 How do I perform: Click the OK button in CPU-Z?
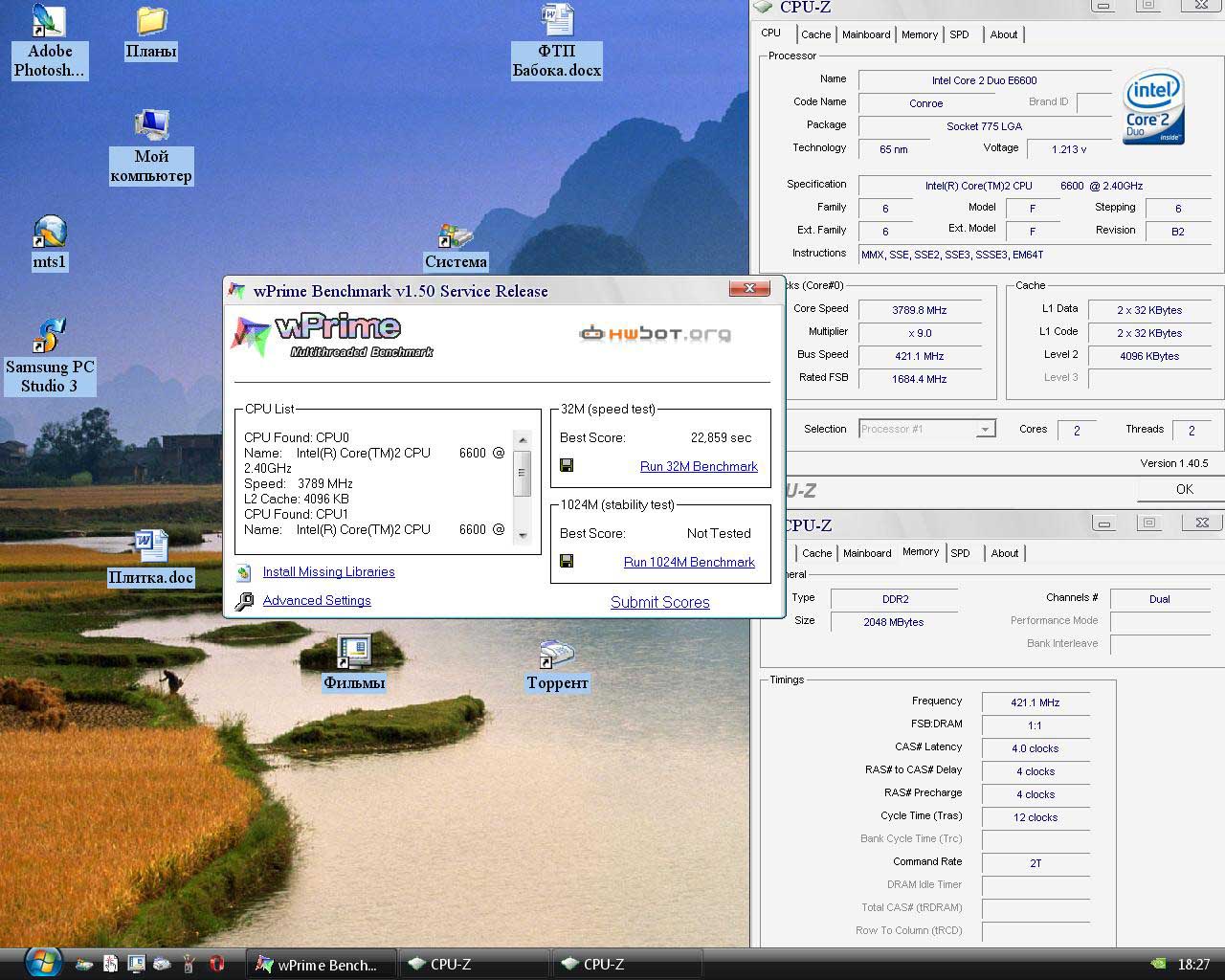click(1184, 489)
